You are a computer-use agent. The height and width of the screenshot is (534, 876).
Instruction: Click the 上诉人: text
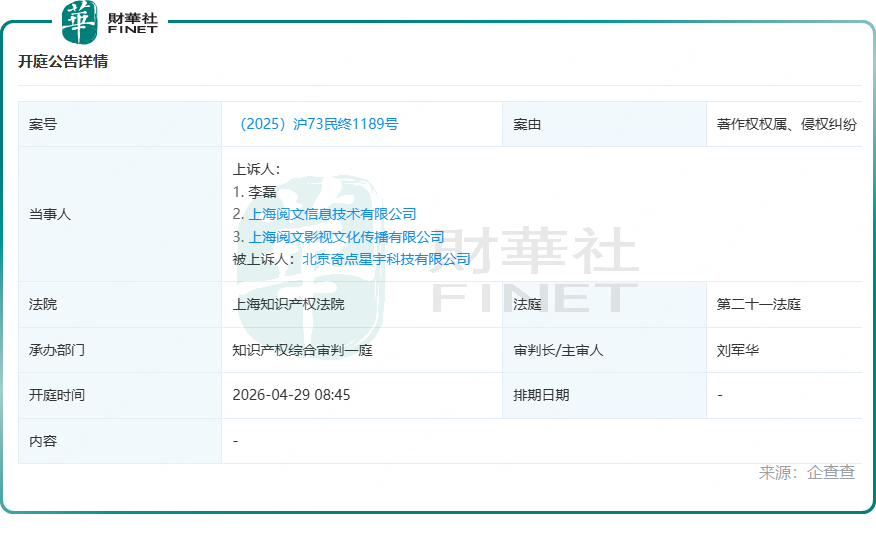(256, 169)
